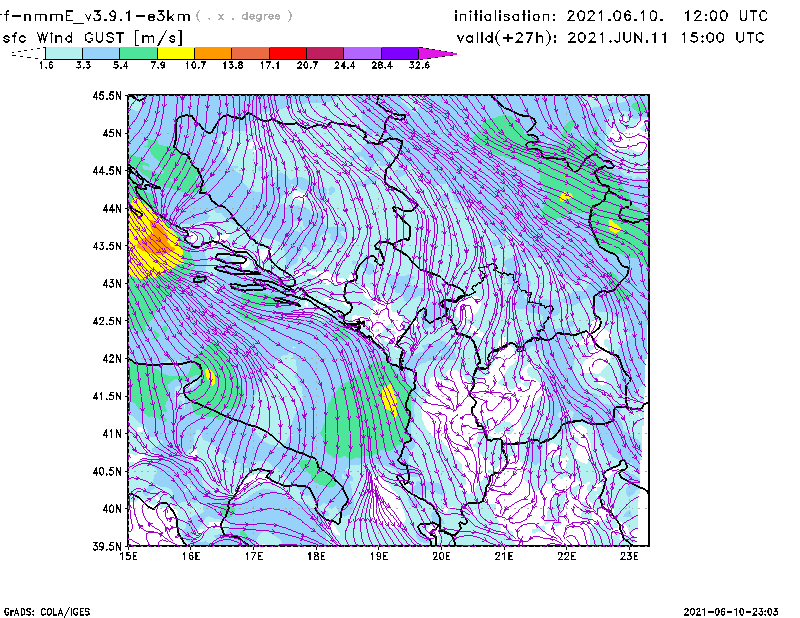Click the 'valid(+27h):' label
The width and height of the screenshot is (800, 618).
pyautogui.click(x=507, y=38)
